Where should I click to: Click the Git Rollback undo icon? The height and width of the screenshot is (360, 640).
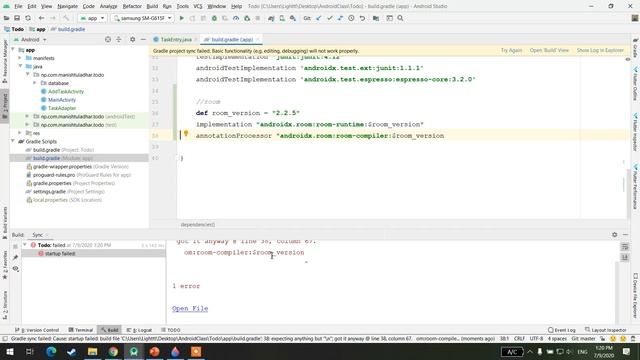click(362, 18)
